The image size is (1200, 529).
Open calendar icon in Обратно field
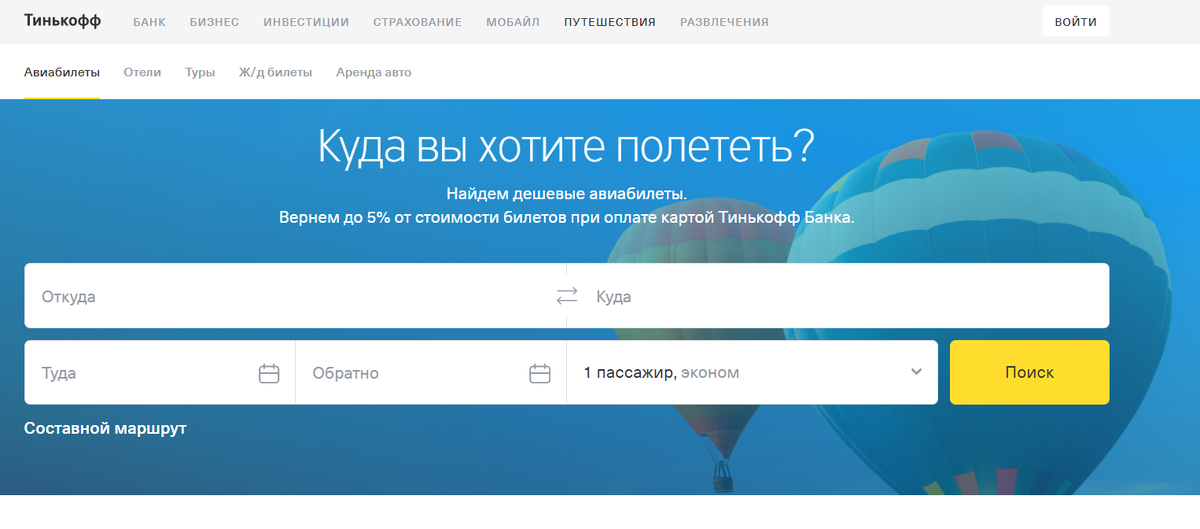tap(540, 373)
